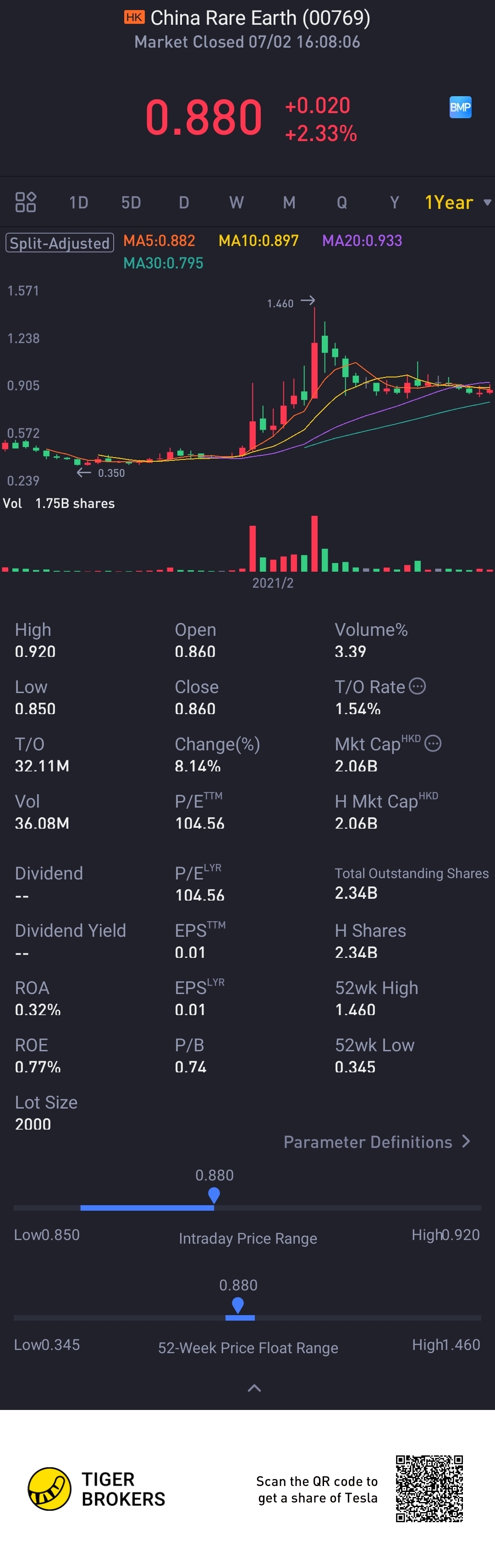
Task: Tap the 1.460 high price arrow marker
Action: (x=308, y=300)
